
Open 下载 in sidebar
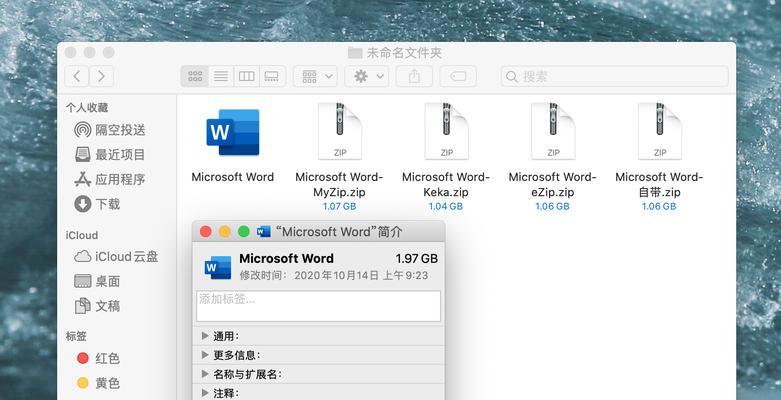click(97, 204)
